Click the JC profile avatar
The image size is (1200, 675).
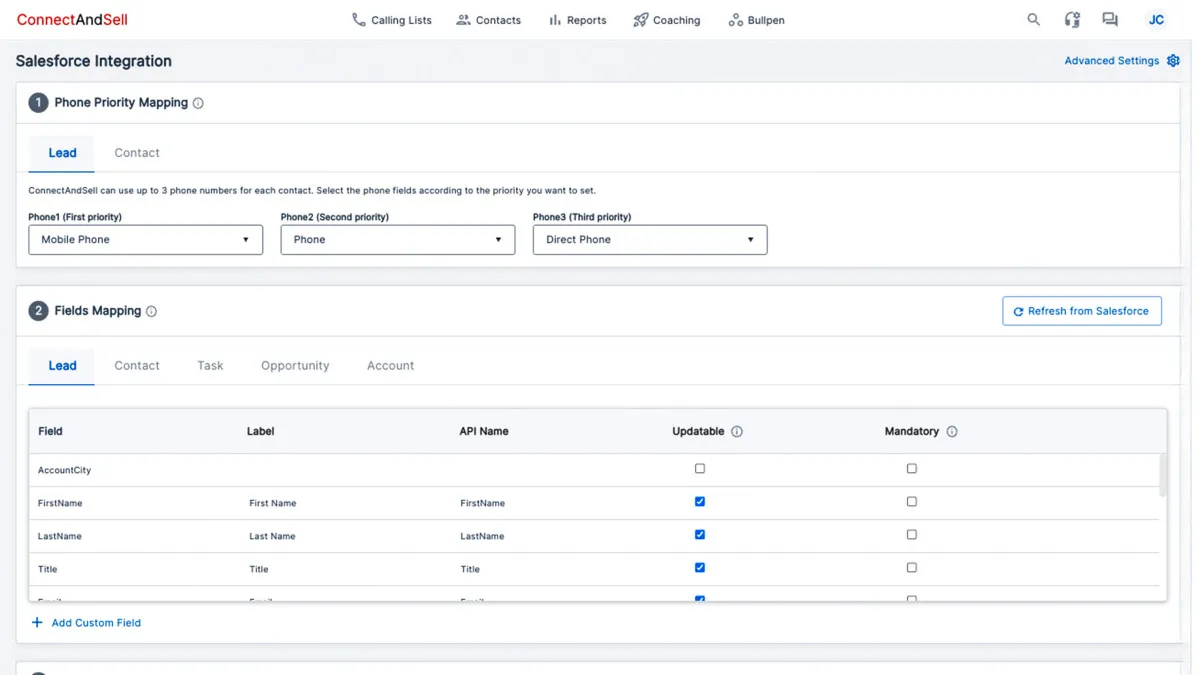1156,19
